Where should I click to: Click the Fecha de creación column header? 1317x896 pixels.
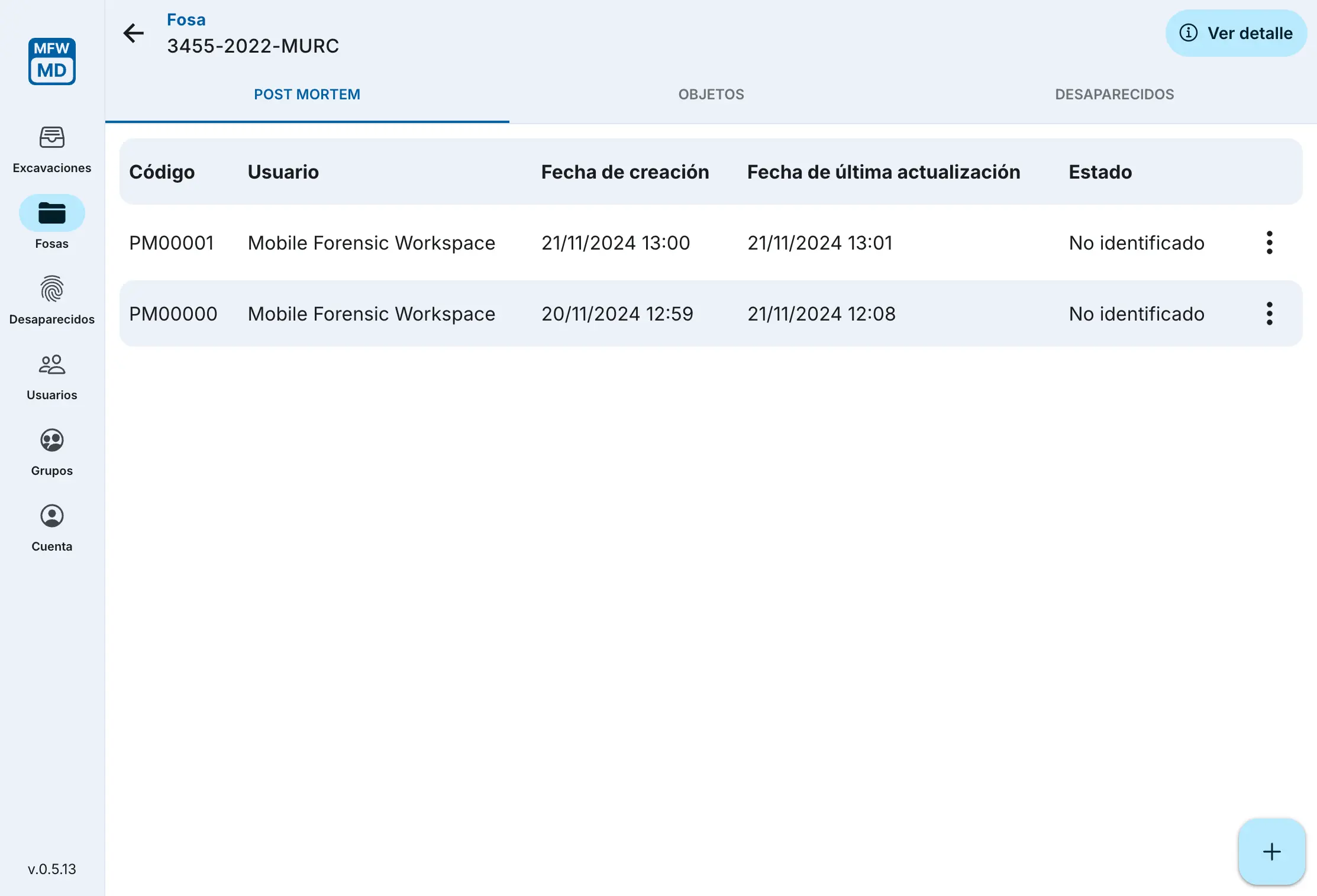(625, 172)
